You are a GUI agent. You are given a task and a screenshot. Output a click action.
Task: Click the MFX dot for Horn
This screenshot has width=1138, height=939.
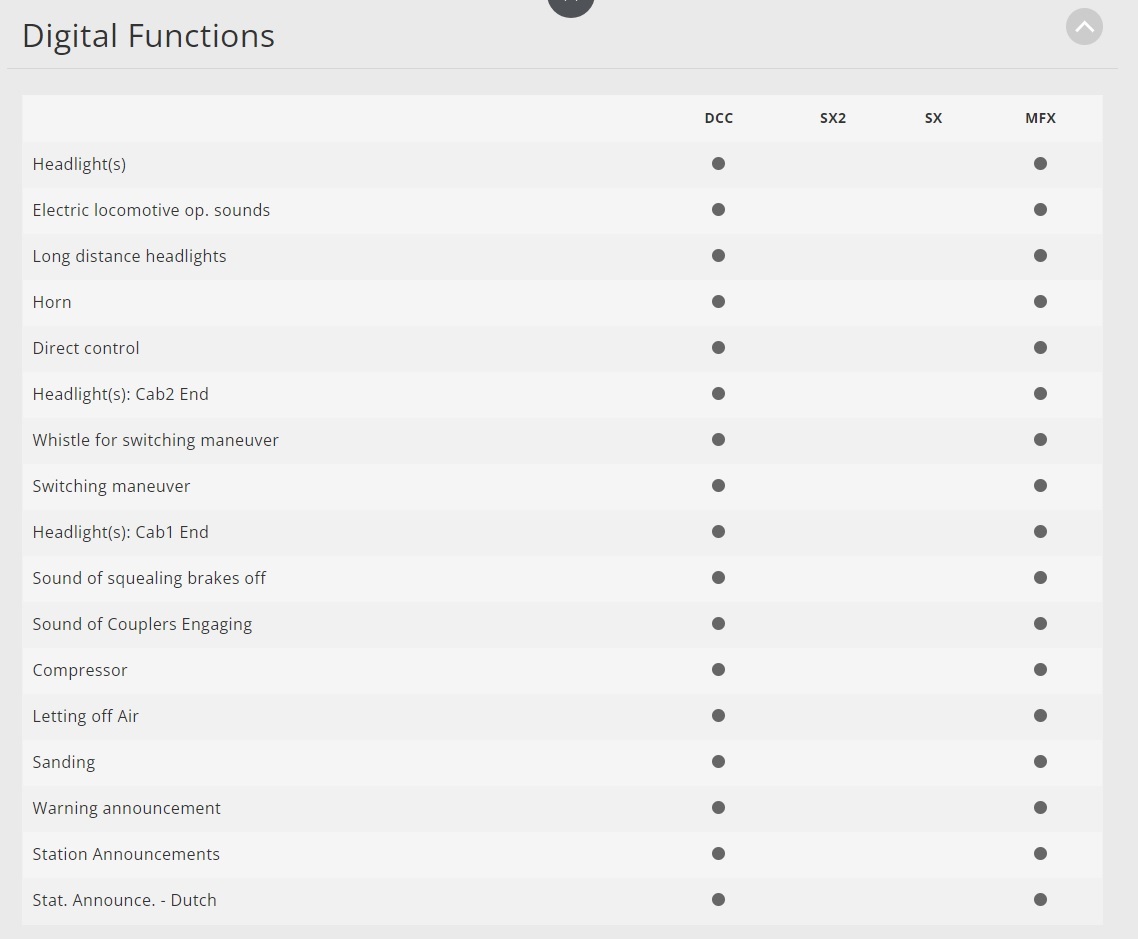[1040, 302]
